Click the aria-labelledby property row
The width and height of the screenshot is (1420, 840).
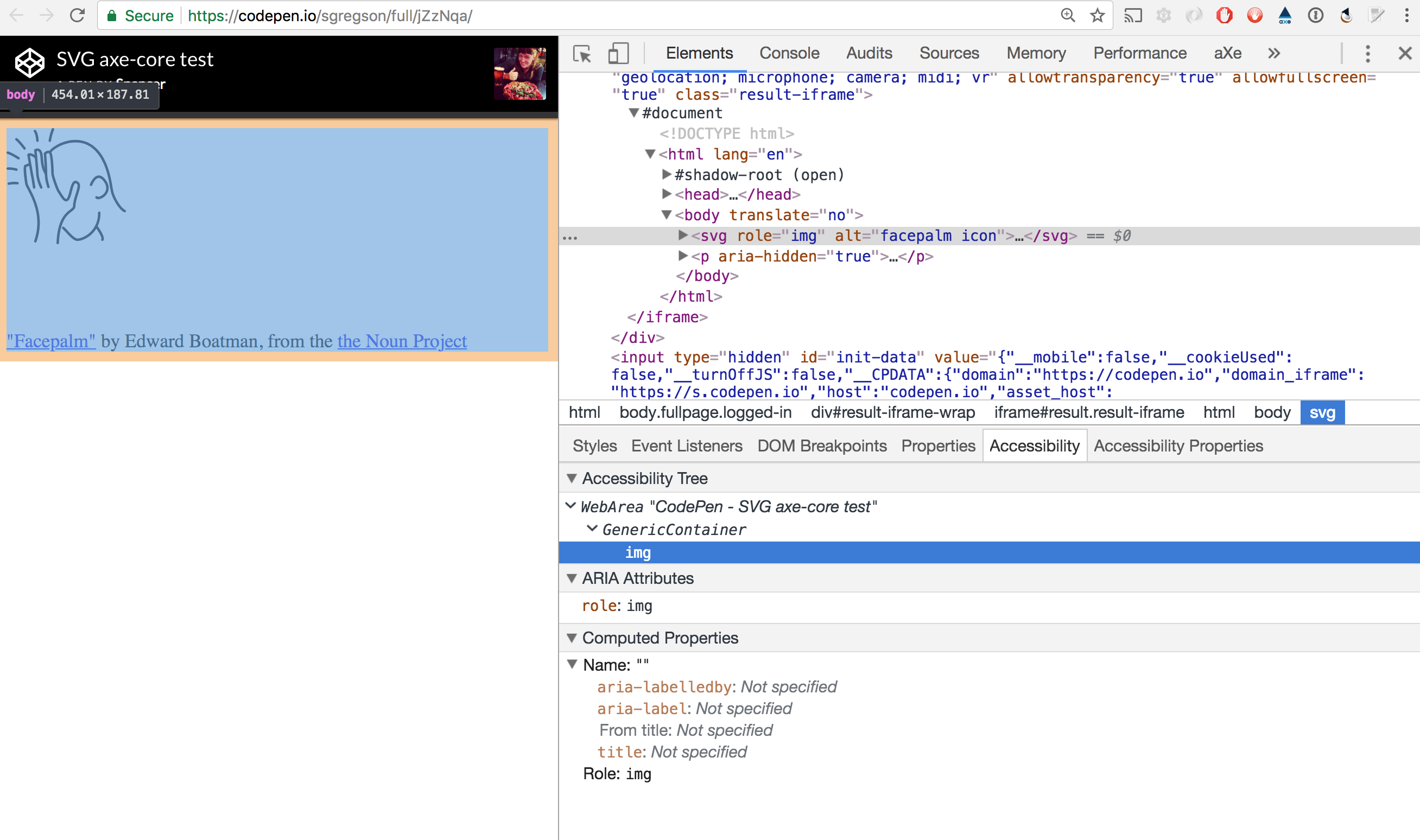point(717,687)
